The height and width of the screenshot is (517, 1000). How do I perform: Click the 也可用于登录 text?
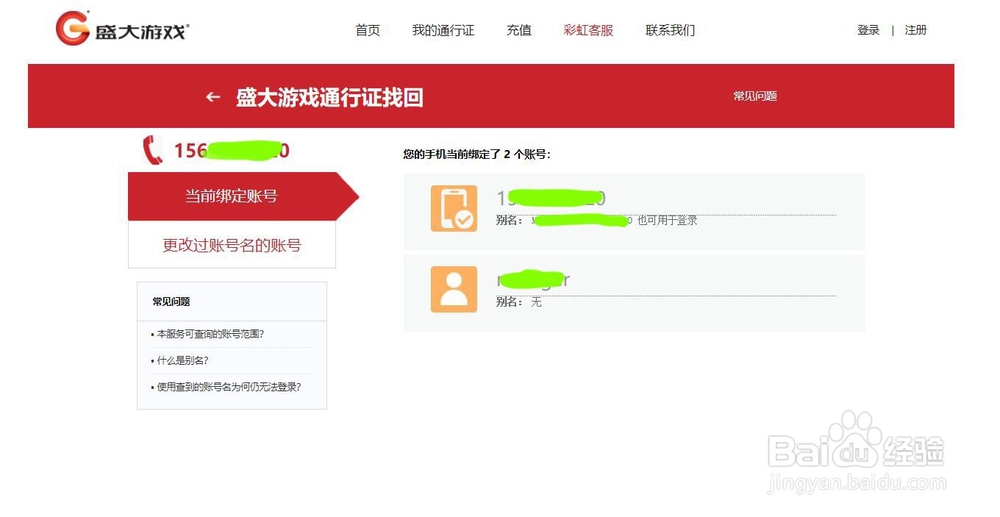click(667, 221)
